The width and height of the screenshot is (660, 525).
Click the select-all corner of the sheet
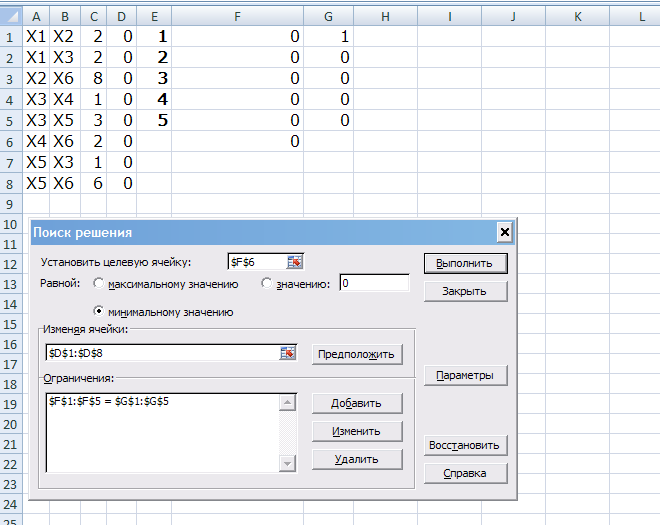click(11, 16)
